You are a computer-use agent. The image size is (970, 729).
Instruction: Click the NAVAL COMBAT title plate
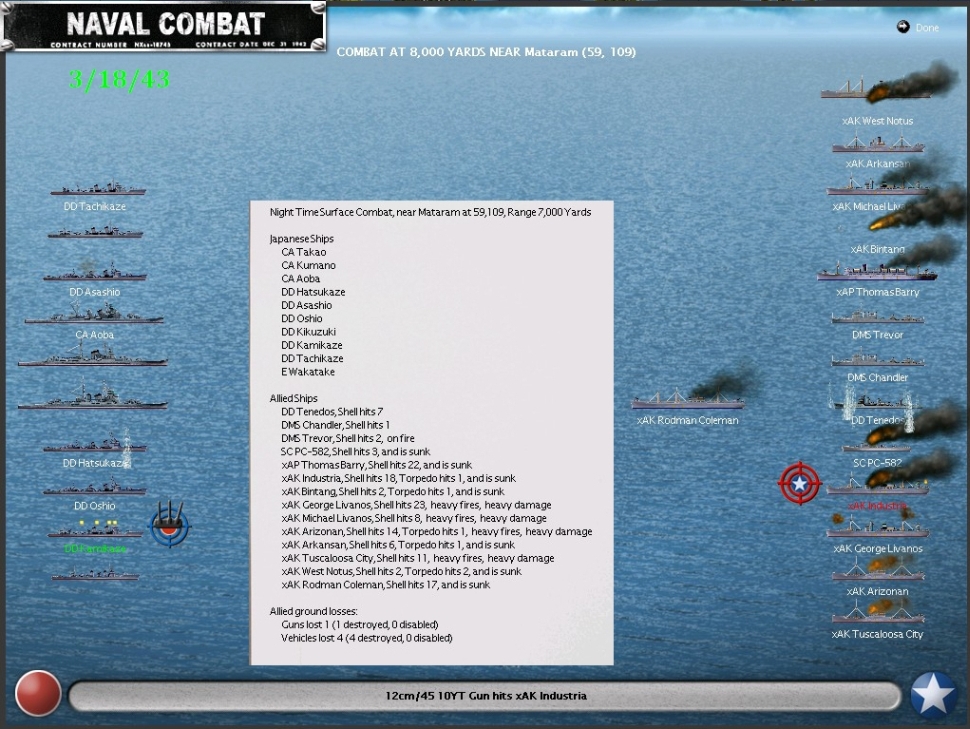point(164,26)
